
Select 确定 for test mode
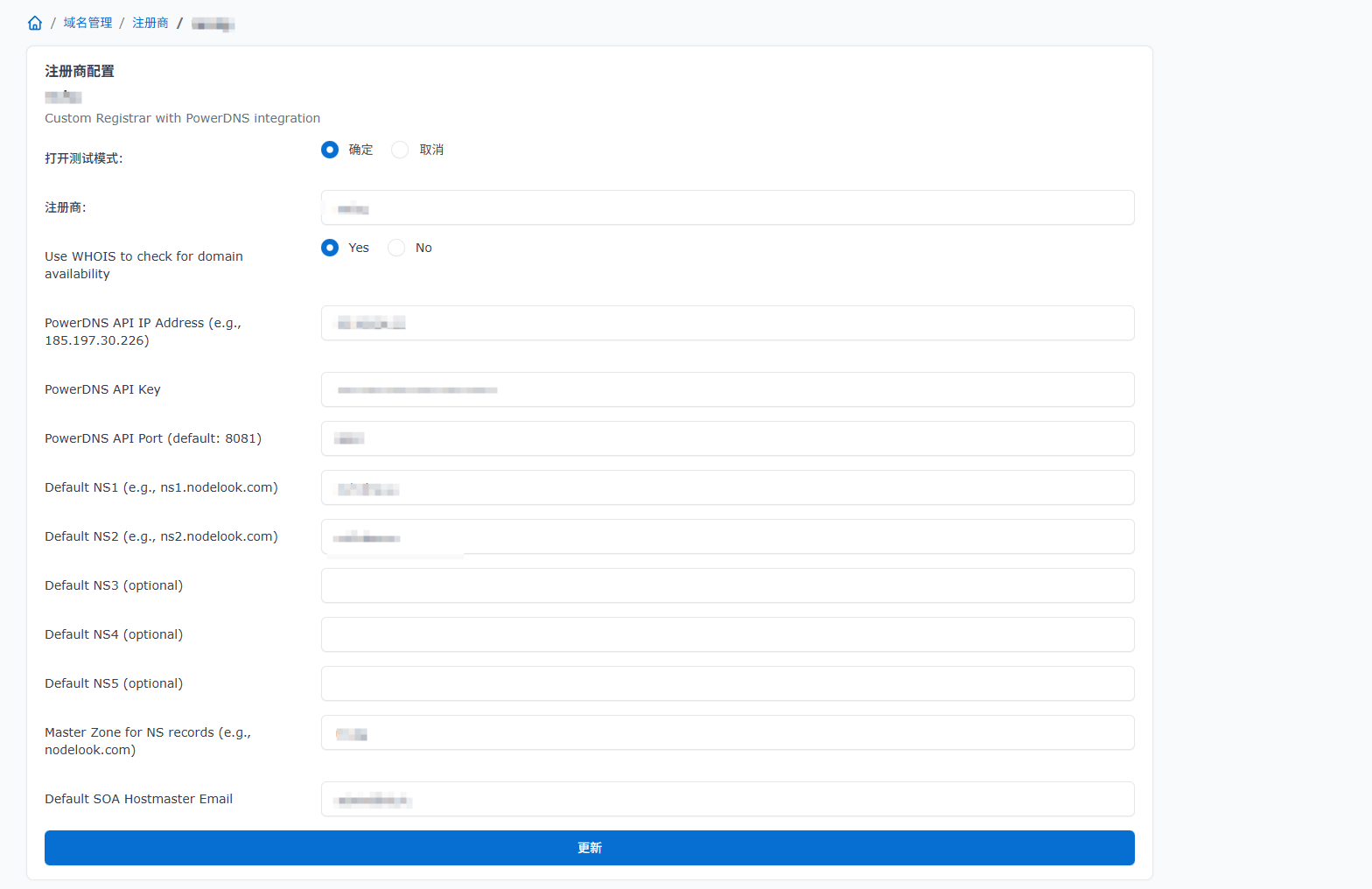click(x=330, y=150)
